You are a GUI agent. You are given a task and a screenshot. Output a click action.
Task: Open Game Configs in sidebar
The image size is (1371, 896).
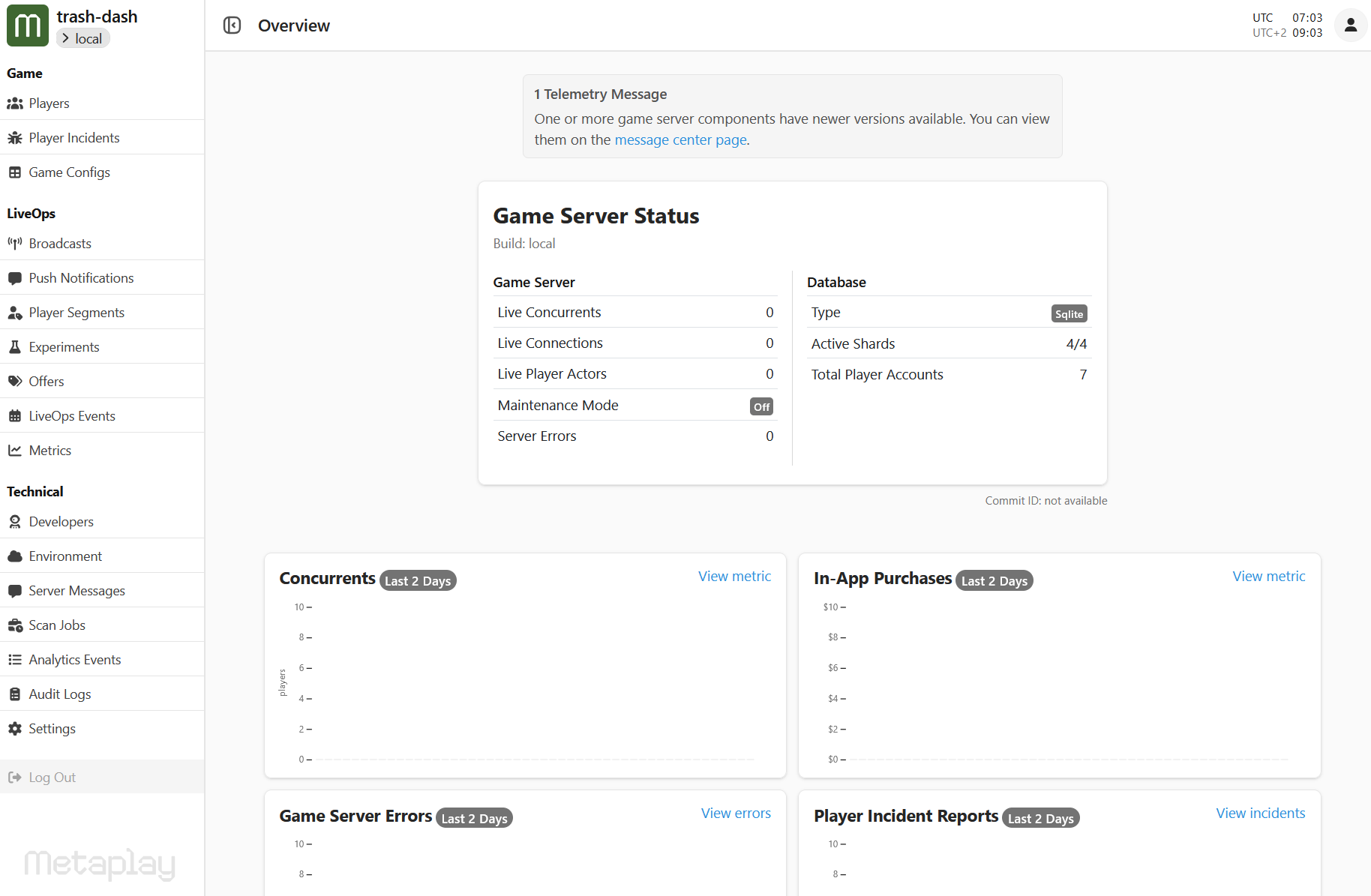(x=69, y=172)
